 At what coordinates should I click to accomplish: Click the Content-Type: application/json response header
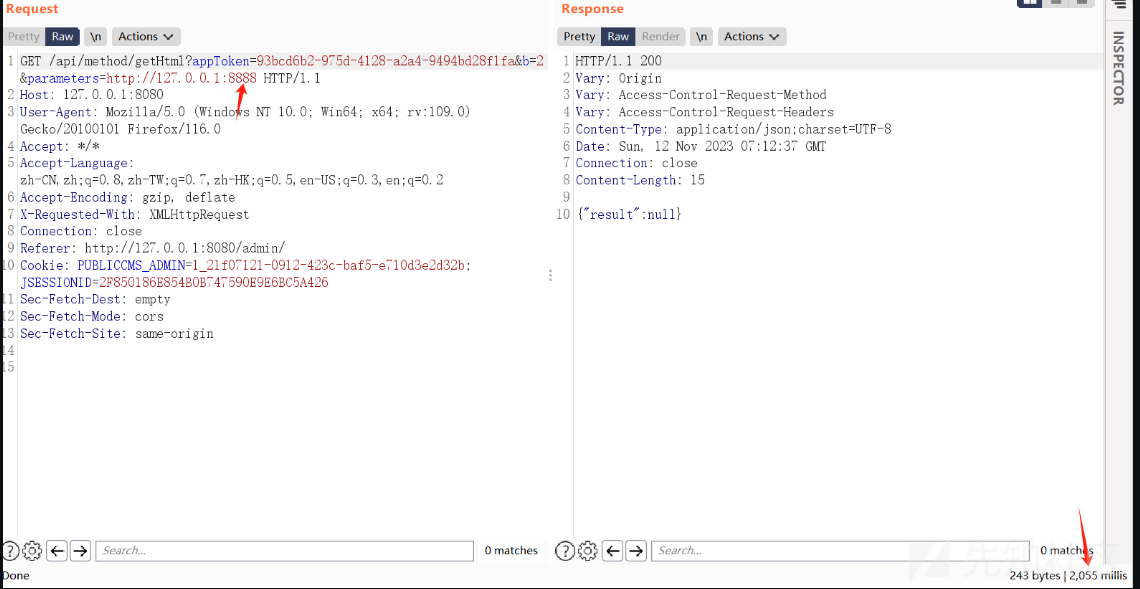tap(733, 129)
